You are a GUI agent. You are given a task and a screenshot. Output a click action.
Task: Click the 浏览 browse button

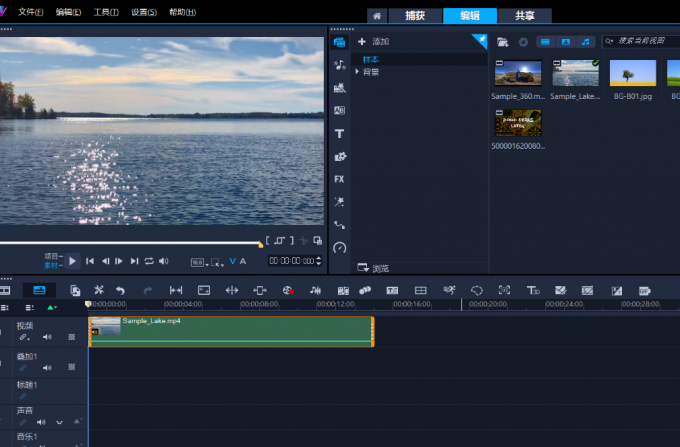[374, 268]
